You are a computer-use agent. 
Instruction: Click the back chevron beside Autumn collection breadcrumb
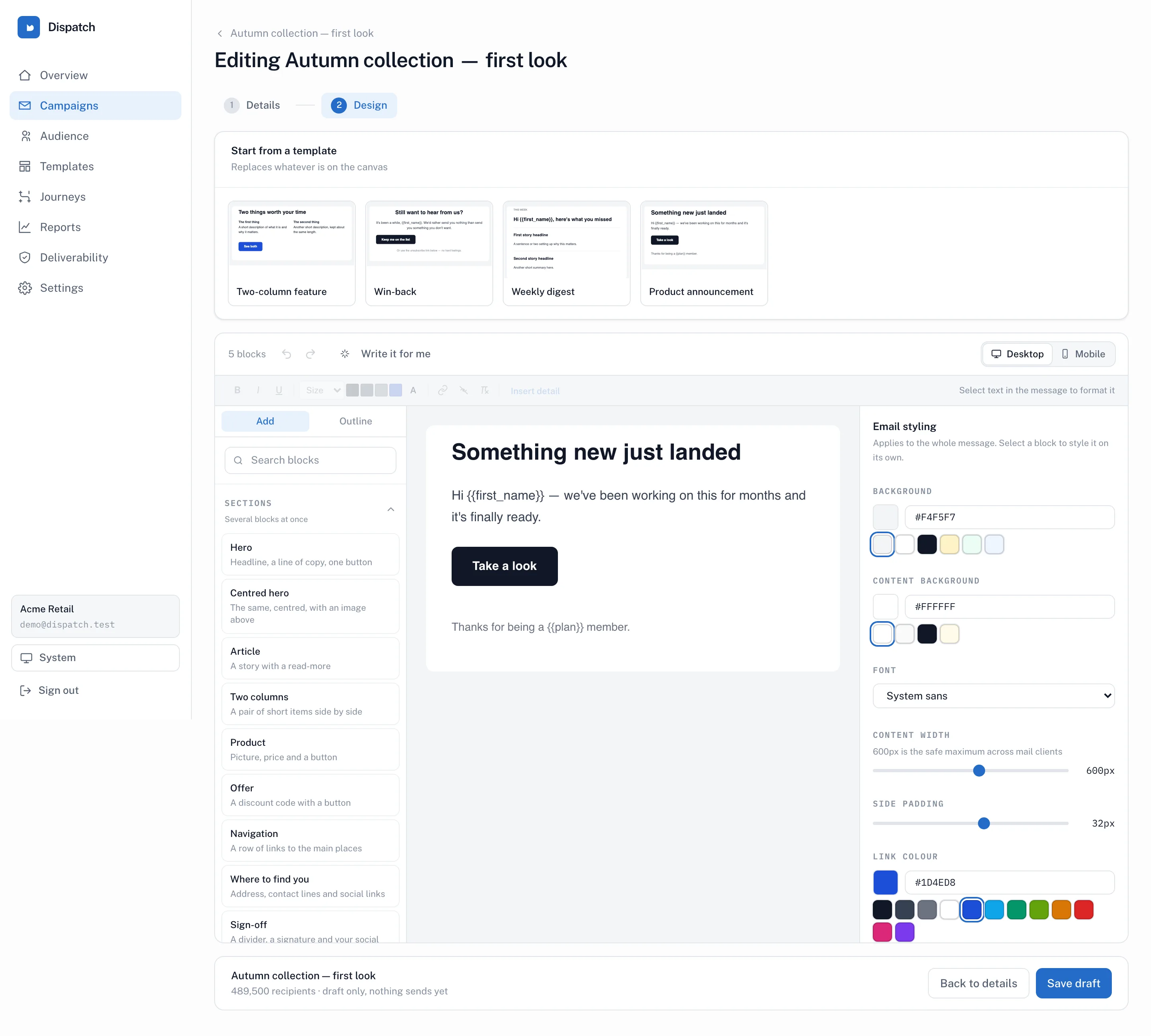point(220,34)
